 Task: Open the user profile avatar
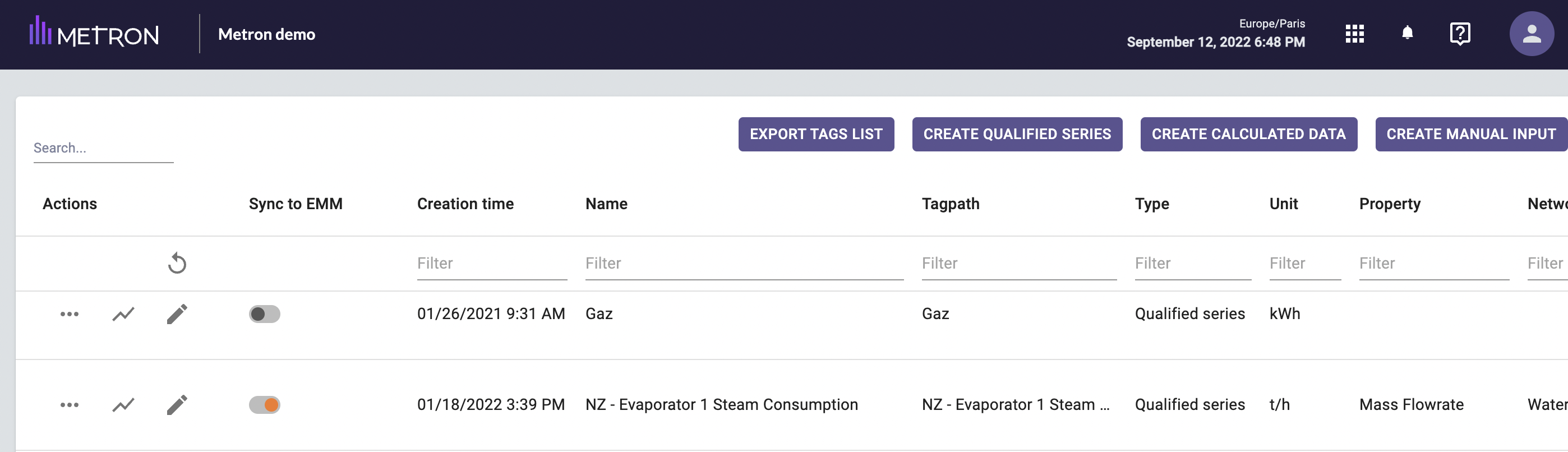click(1531, 34)
